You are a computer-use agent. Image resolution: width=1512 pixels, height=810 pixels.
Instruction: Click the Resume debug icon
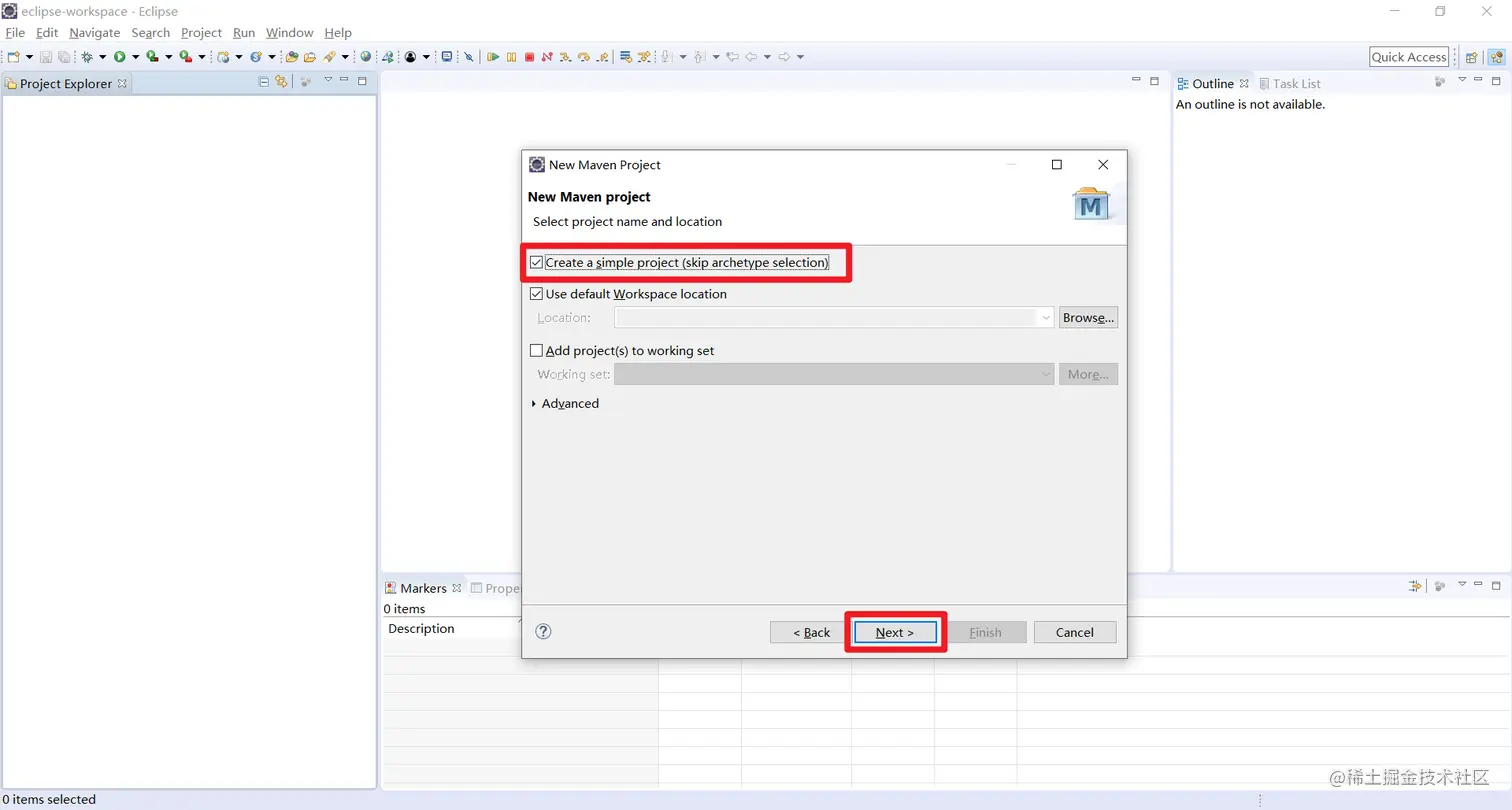pos(493,57)
